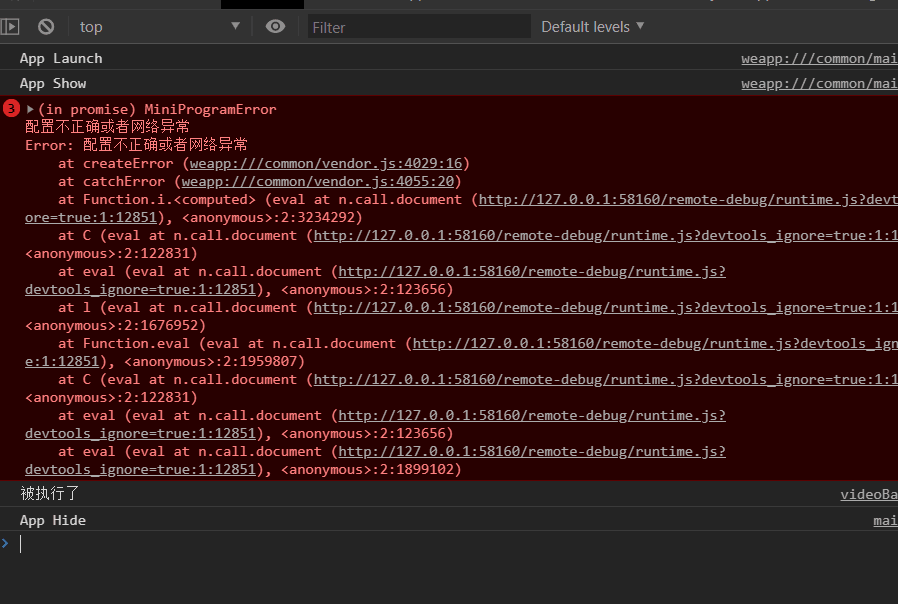Viewport: 898px width, 604px height.
Task: Open videoBa source link for 被执行了
Action: coord(869,495)
